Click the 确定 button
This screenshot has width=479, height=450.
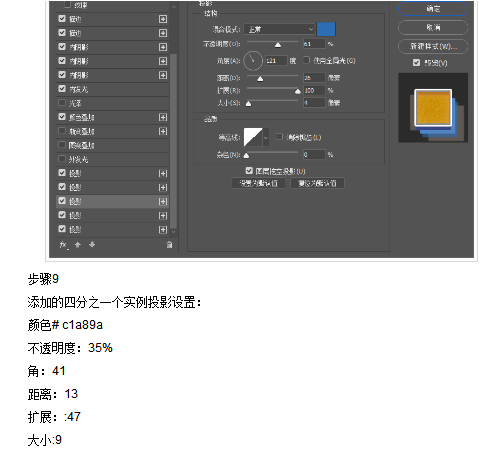(433, 9)
